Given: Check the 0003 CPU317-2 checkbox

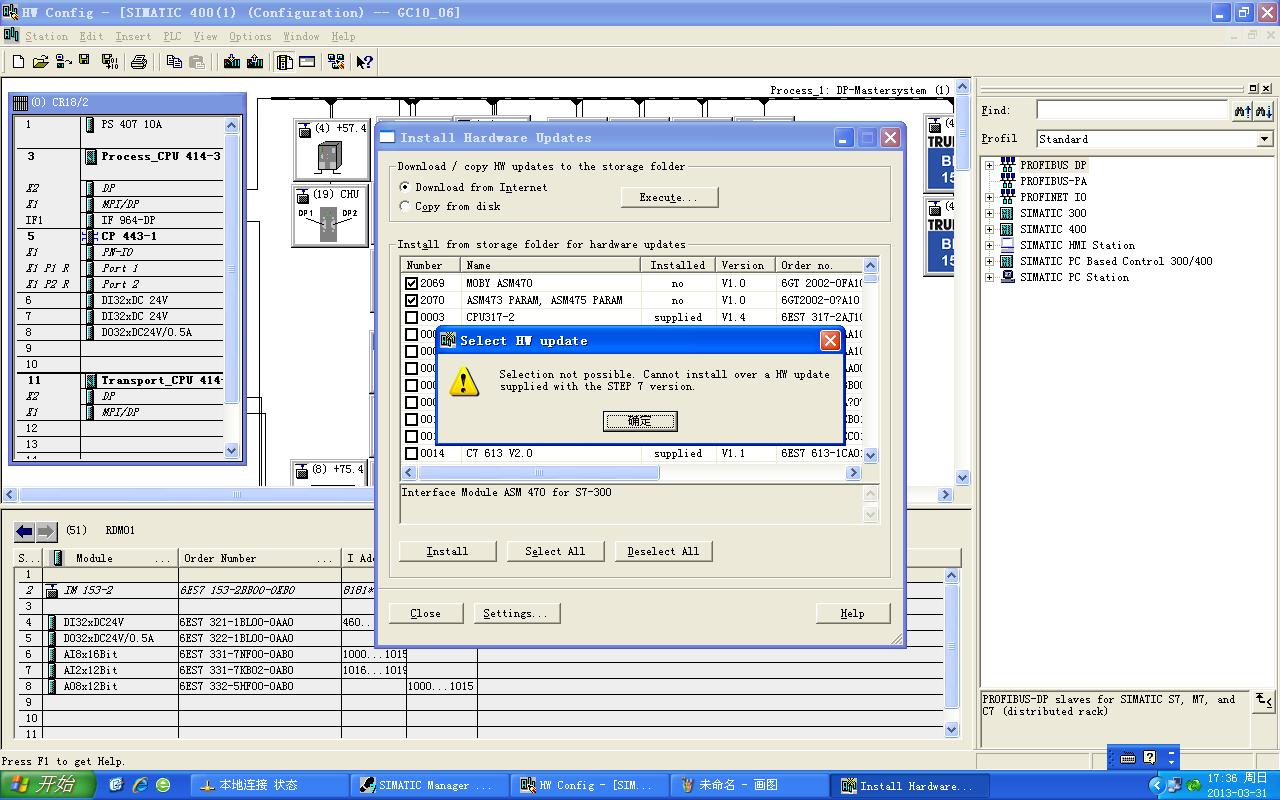Looking at the screenshot, I should 411,317.
